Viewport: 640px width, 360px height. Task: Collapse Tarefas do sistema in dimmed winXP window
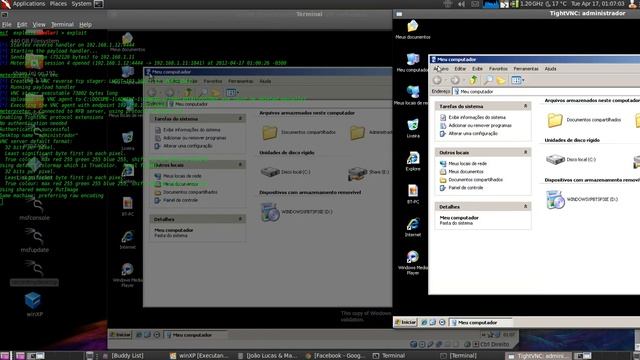[240, 118]
